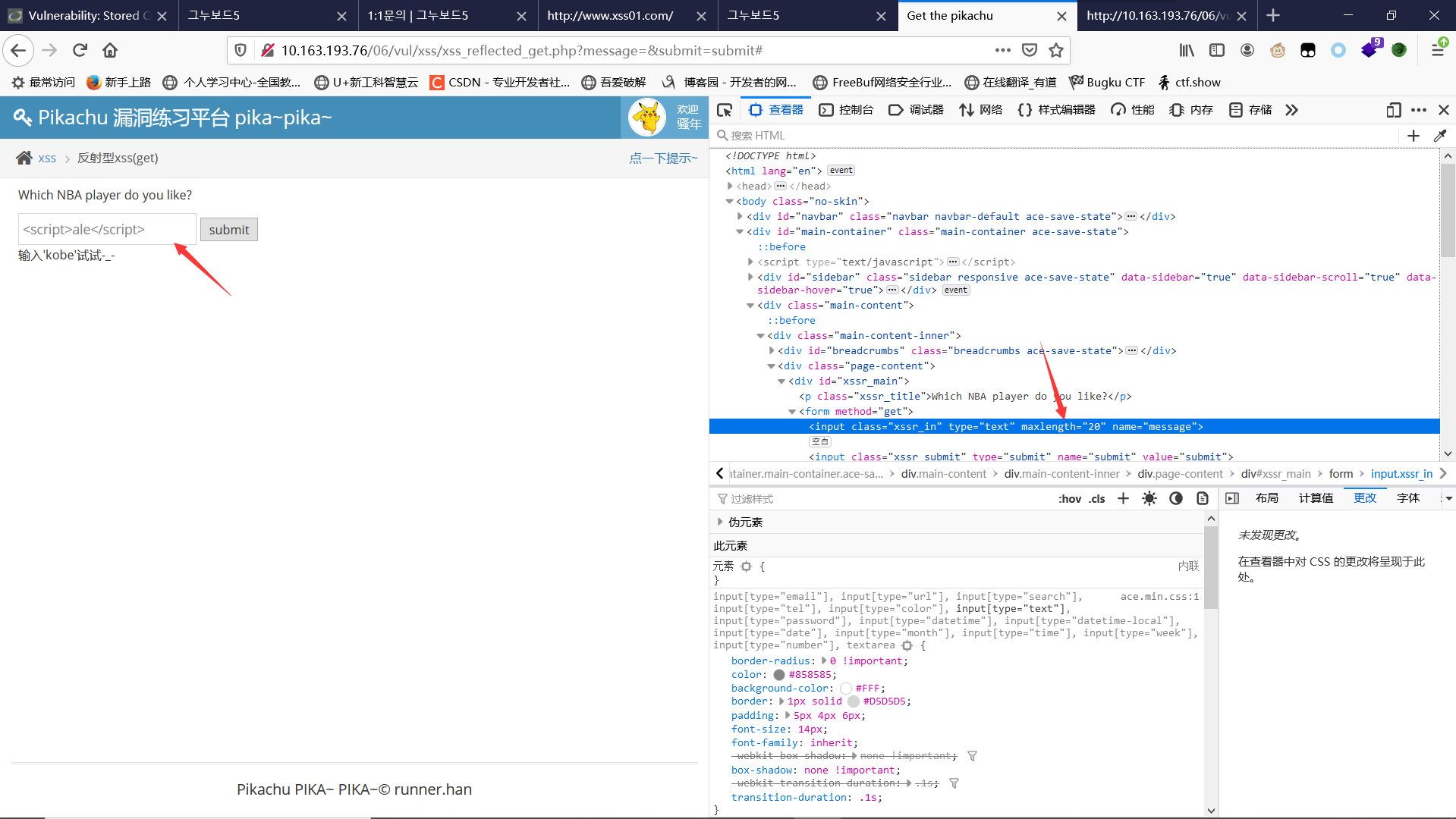The width and height of the screenshot is (1456, 819).
Task: Click the filter funnel next to -webkit-box-shadow
Action: [972, 756]
